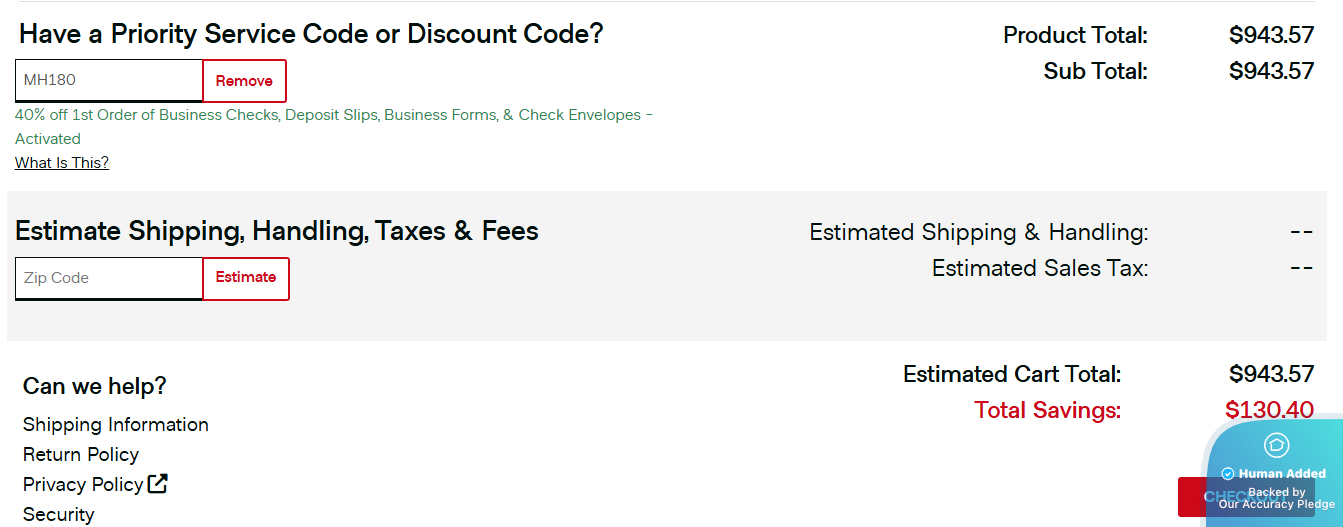View the Return Policy page
This screenshot has width=1343, height=527.
[x=81, y=455]
